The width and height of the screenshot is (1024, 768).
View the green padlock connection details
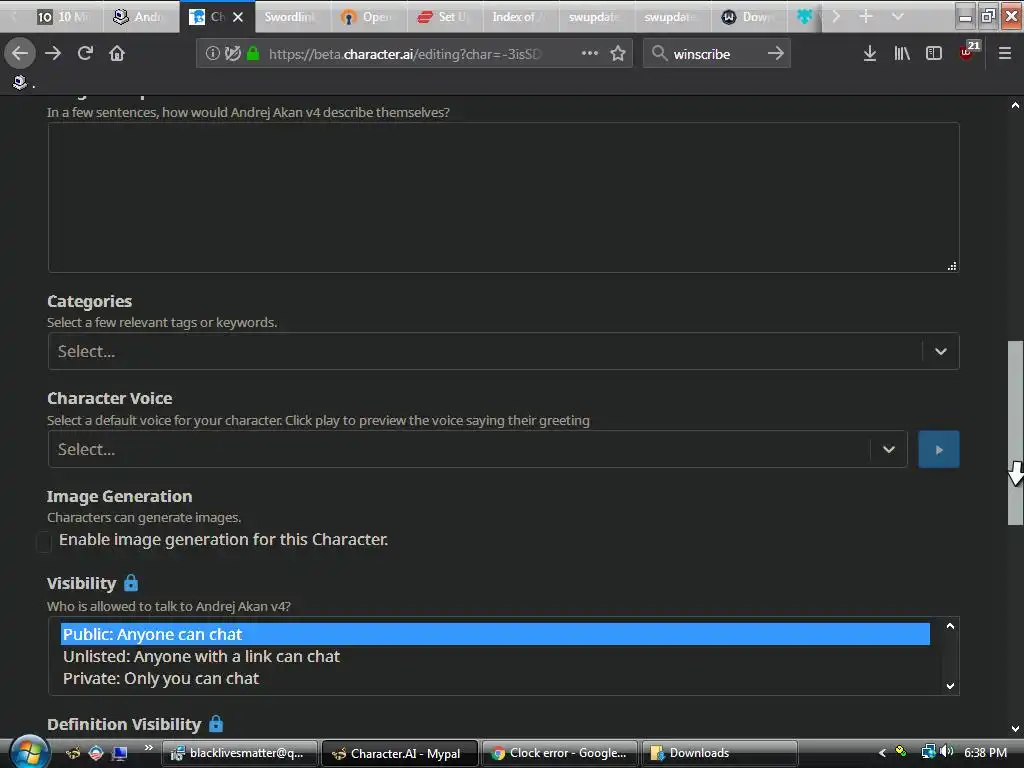point(253,53)
